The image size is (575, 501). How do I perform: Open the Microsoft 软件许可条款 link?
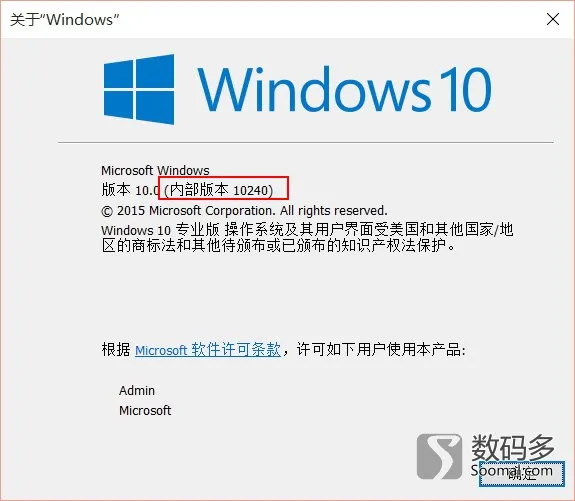[x=208, y=350]
